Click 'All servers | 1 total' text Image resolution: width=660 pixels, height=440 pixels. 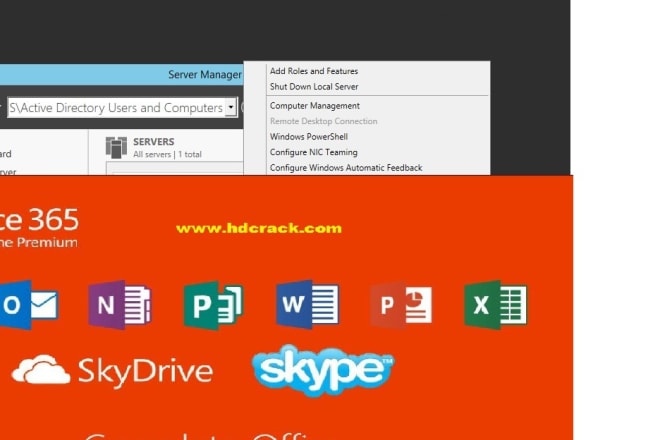pos(167,155)
